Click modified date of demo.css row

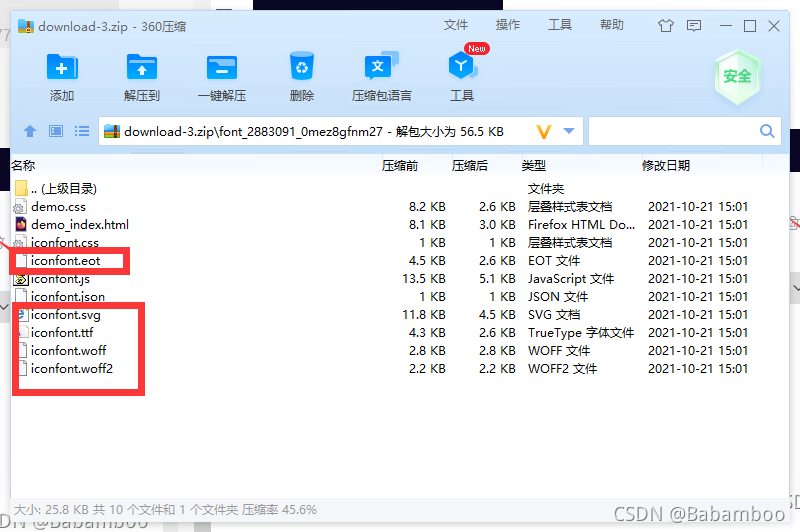697,207
